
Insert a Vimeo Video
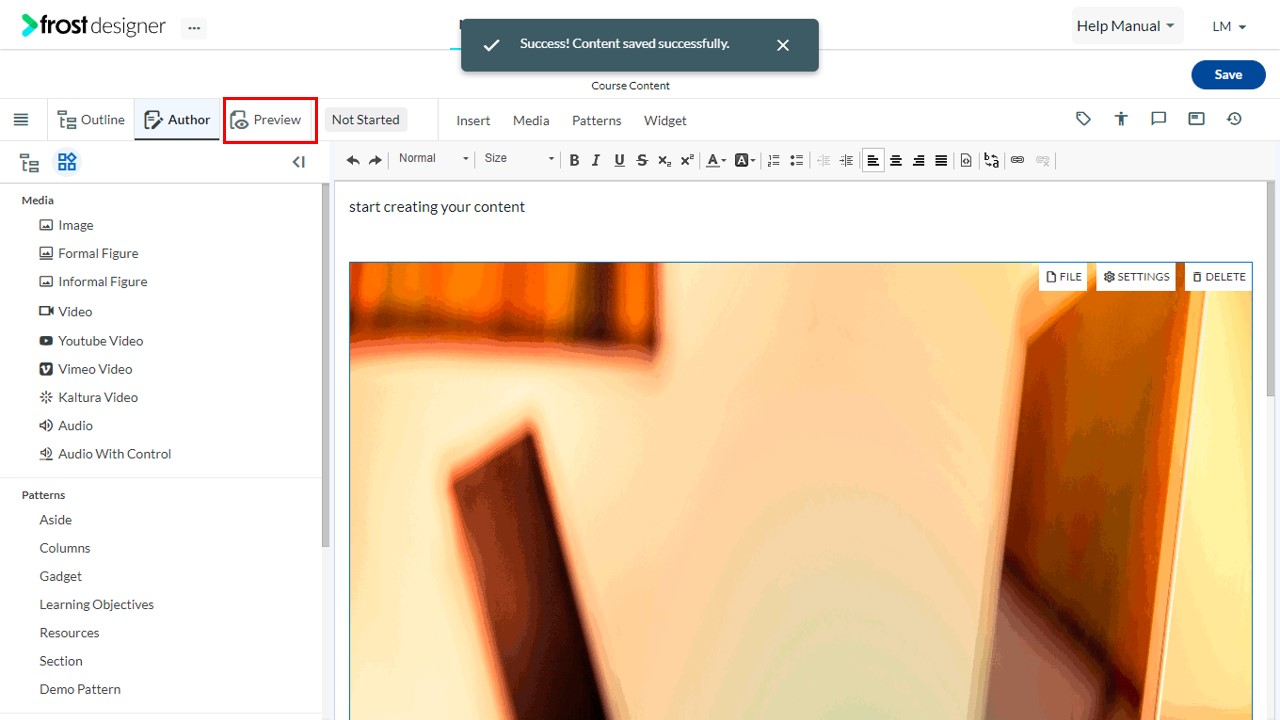(x=86, y=369)
